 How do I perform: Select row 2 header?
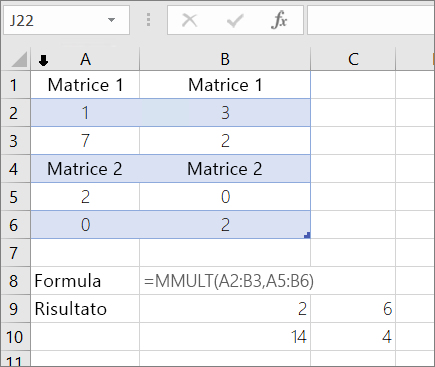(16, 113)
